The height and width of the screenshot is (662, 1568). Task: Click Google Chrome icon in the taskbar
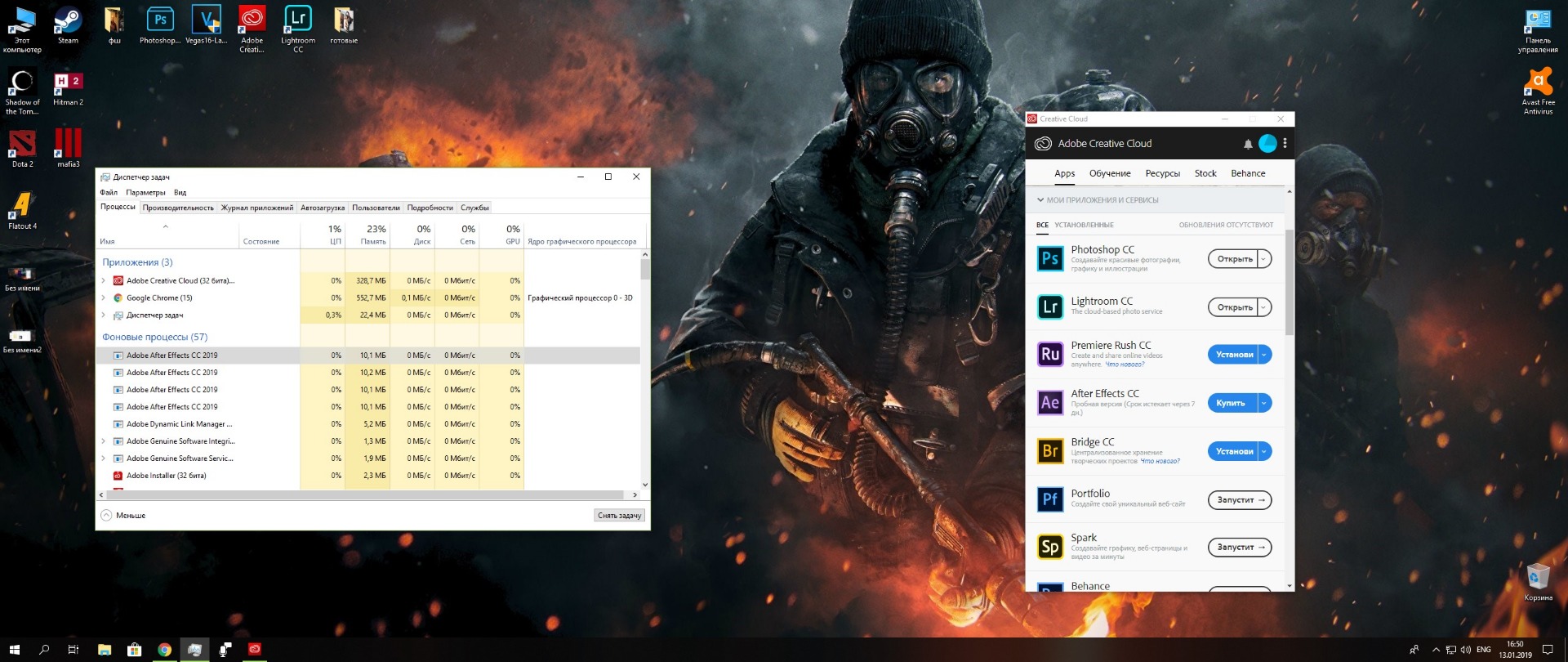point(164,650)
